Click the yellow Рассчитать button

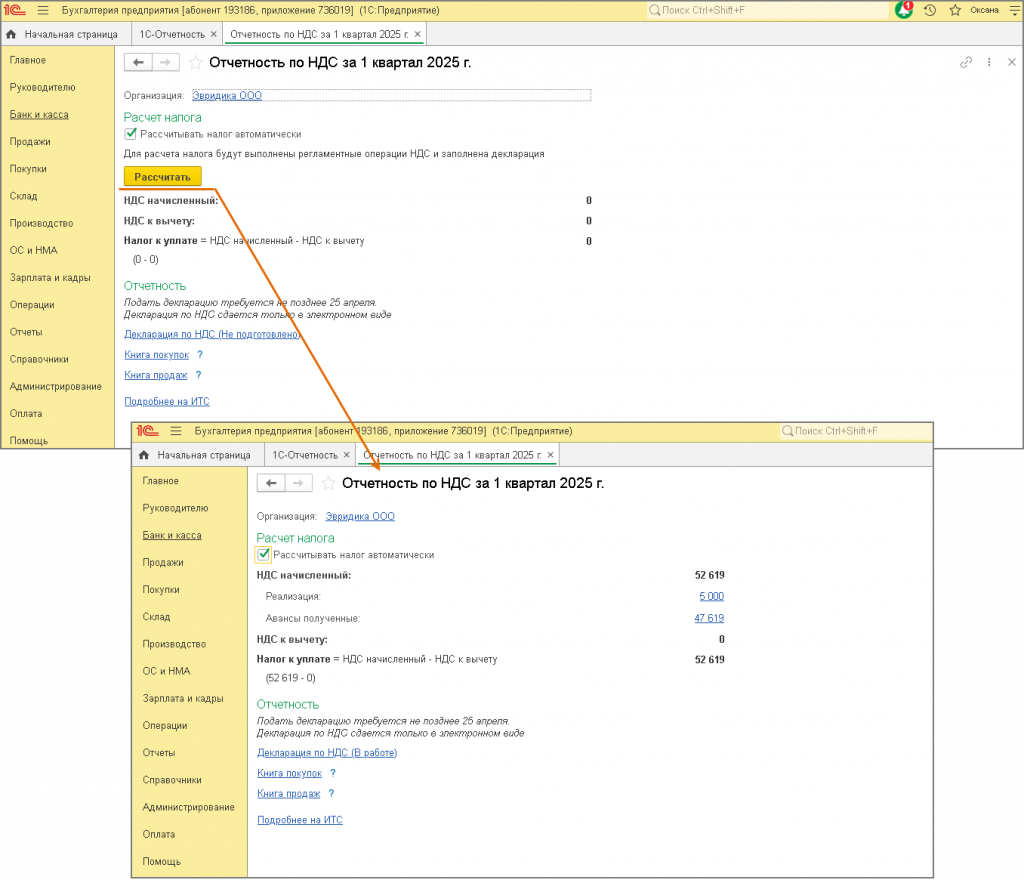[x=163, y=176]
